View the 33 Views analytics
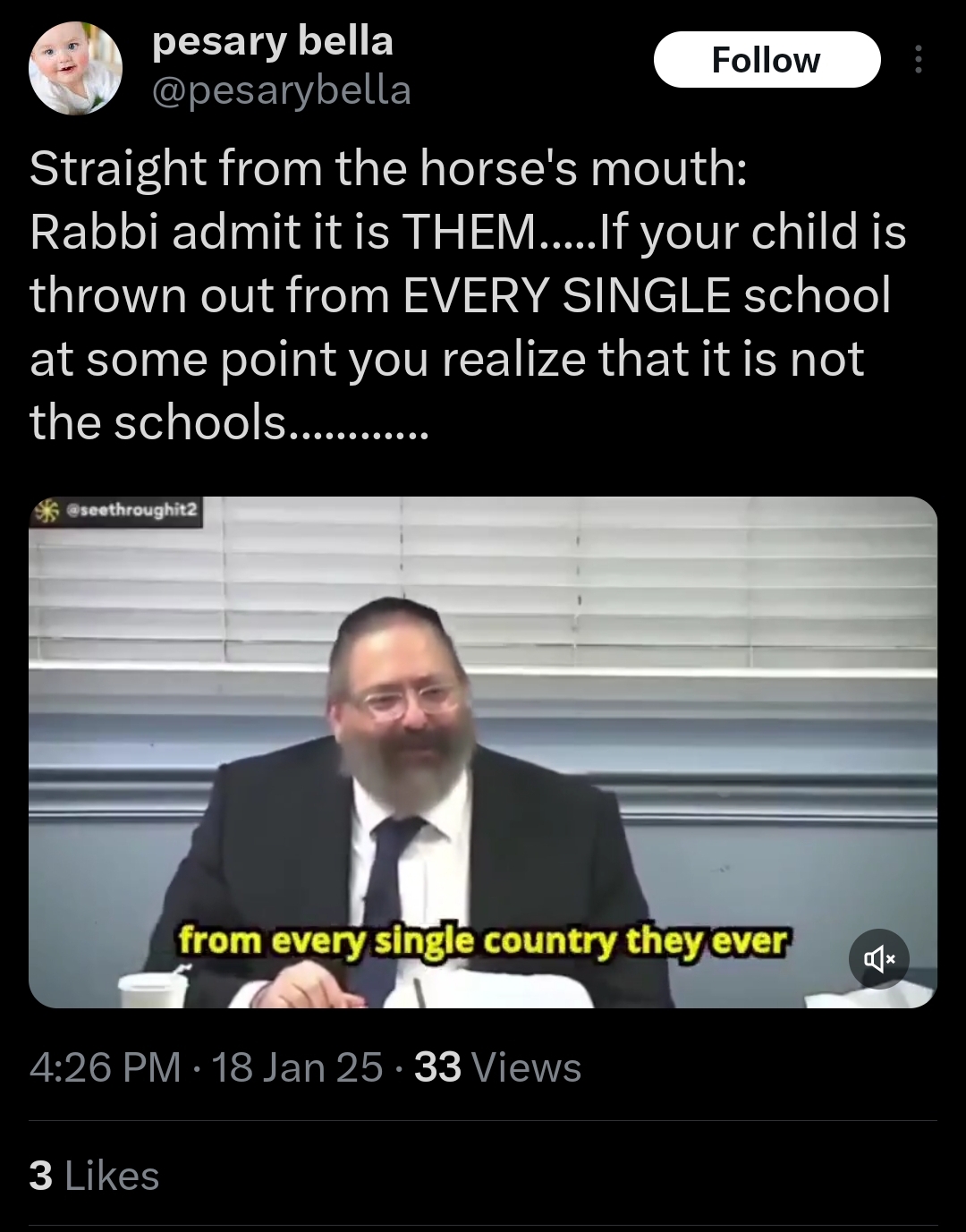 point(498,1067)
